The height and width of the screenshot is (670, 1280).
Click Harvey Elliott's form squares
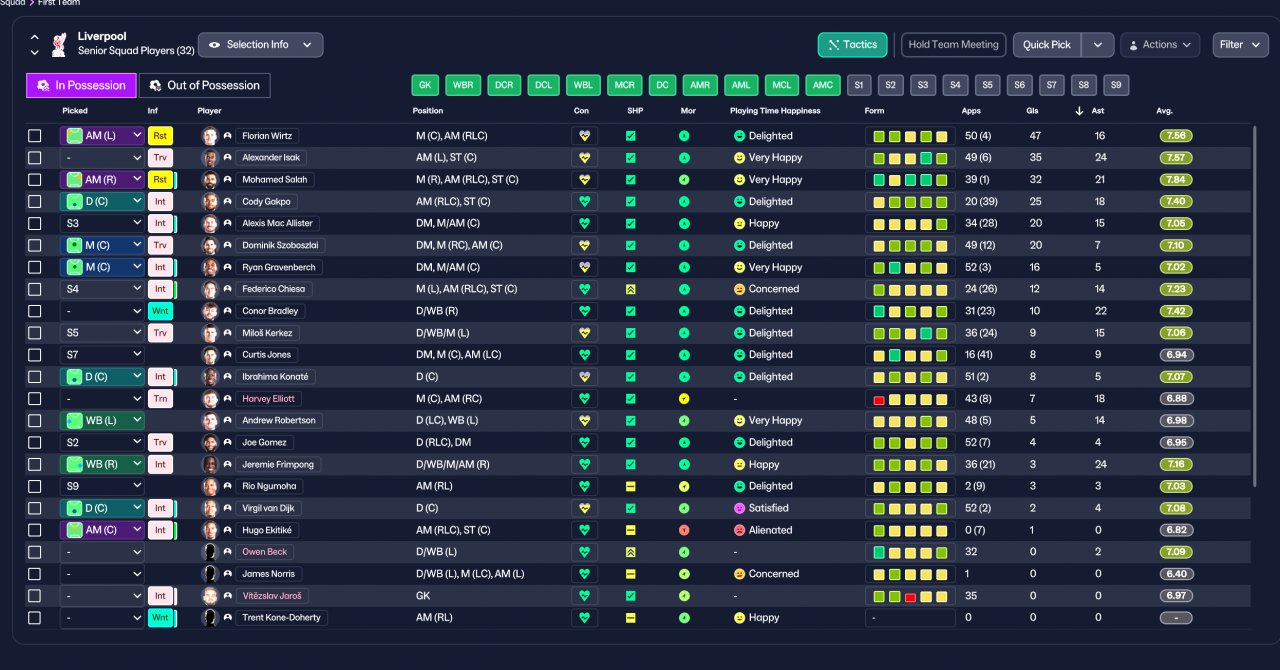pos(910,399)
